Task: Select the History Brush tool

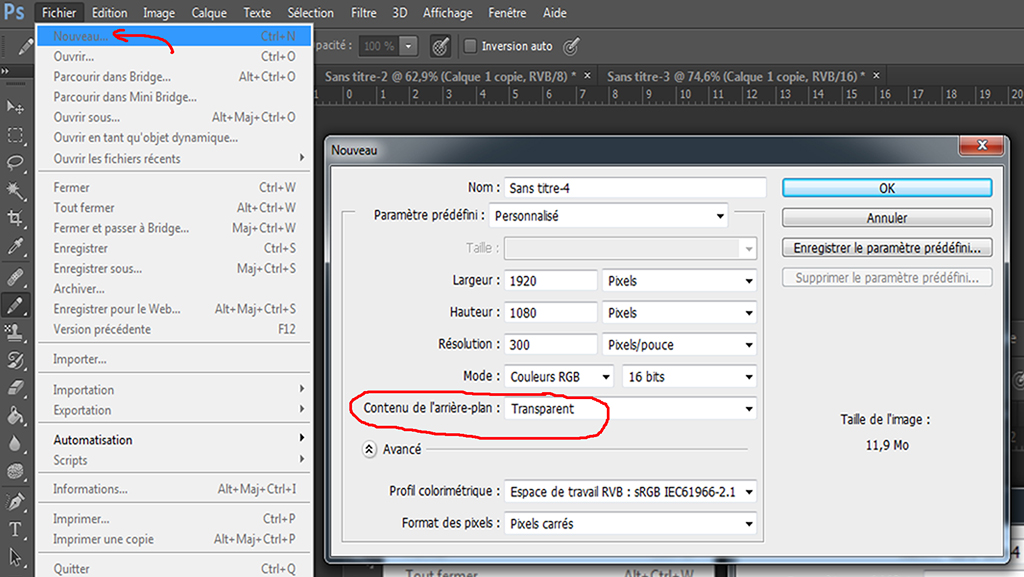Action: point(14,360)
